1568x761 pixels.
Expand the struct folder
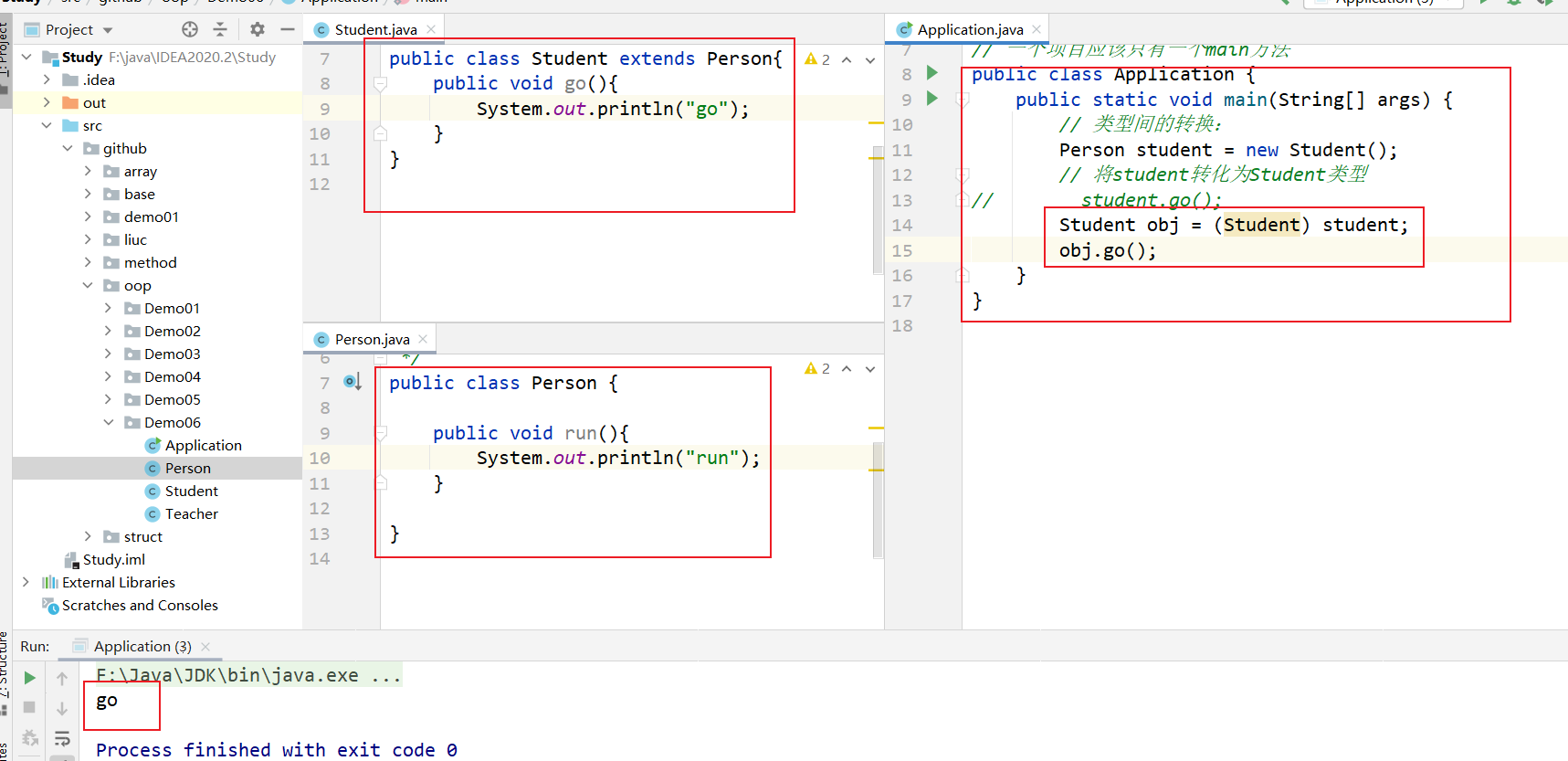88,536
